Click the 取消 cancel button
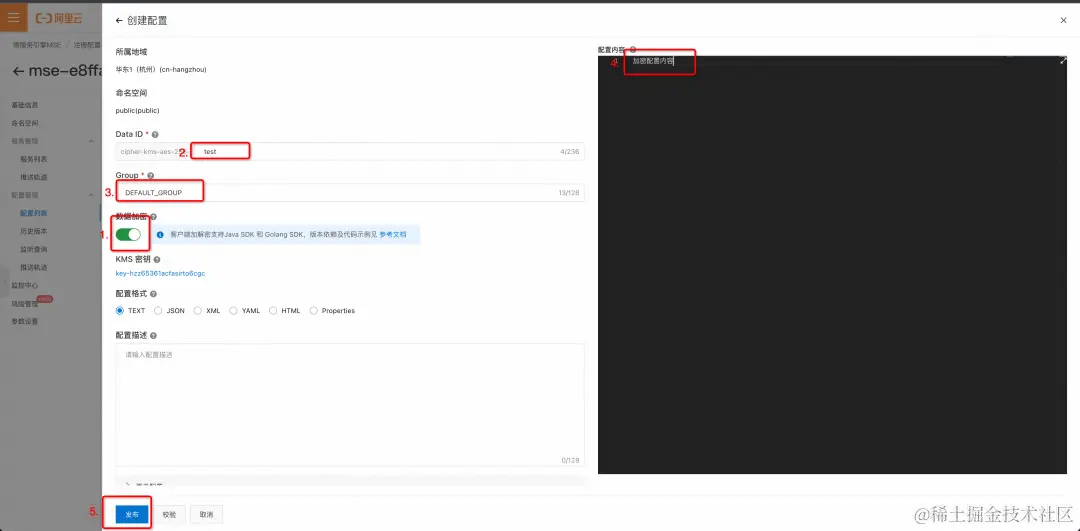This screenshot has height=531, width=1080. pyautogui.click(x=207, y=514)
